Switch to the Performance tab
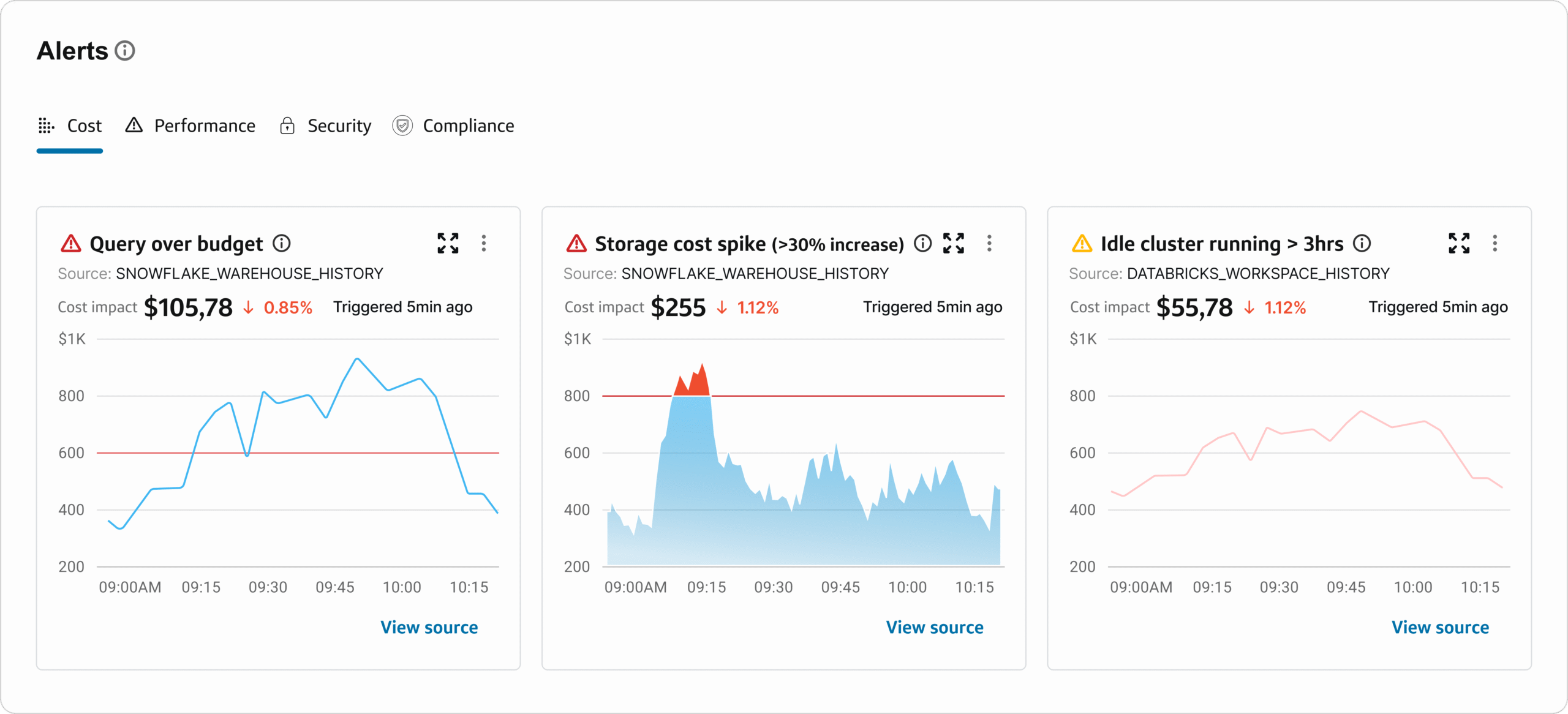 [x=190, y=126]
